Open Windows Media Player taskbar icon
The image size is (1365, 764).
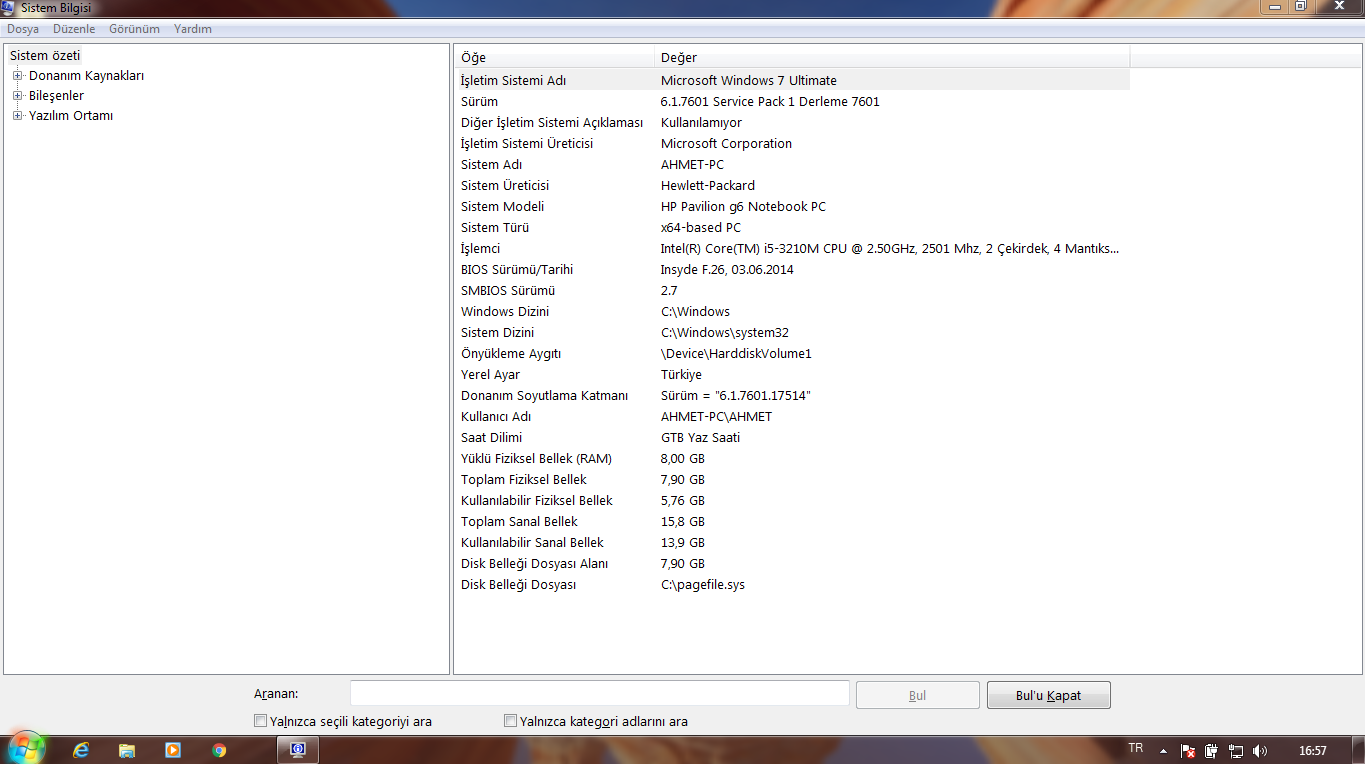click(173, 750)
